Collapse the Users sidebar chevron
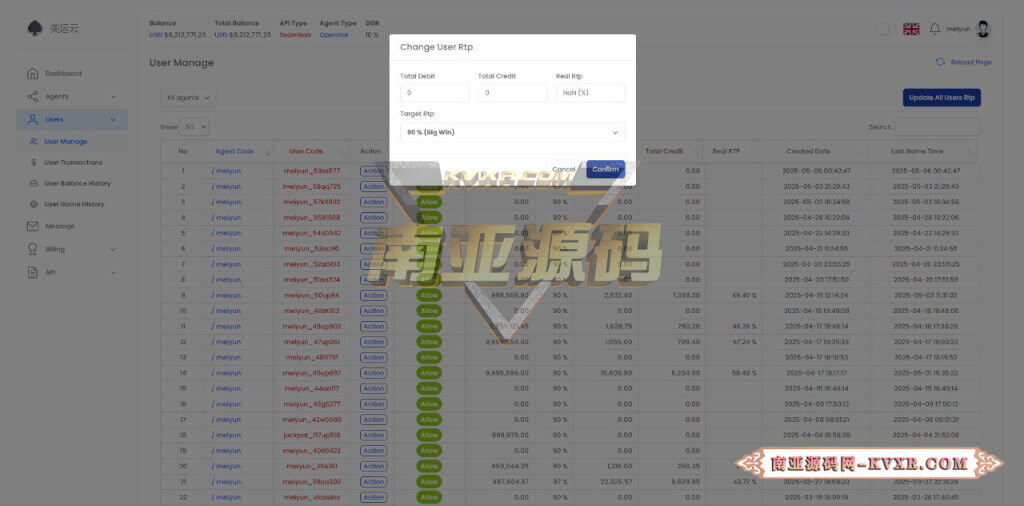The width and height of the screenshot is (1024, 506). click(x=113, y=119)
